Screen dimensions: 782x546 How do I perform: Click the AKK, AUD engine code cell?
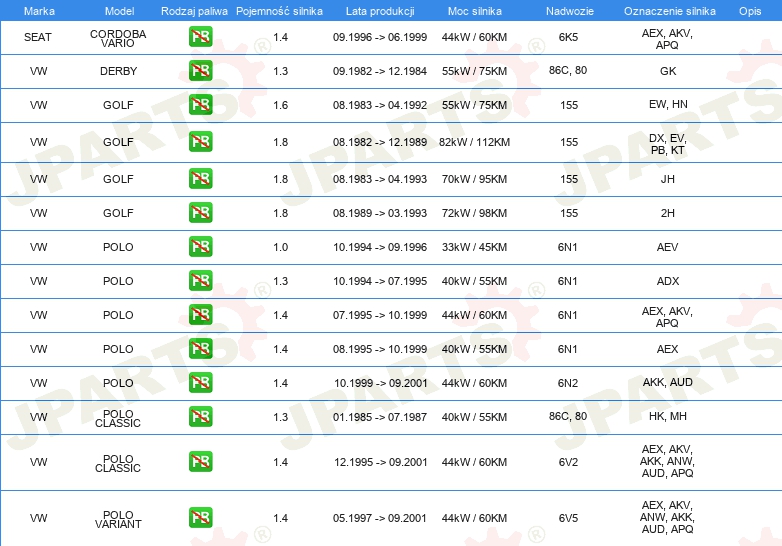[x=668, y=382]
